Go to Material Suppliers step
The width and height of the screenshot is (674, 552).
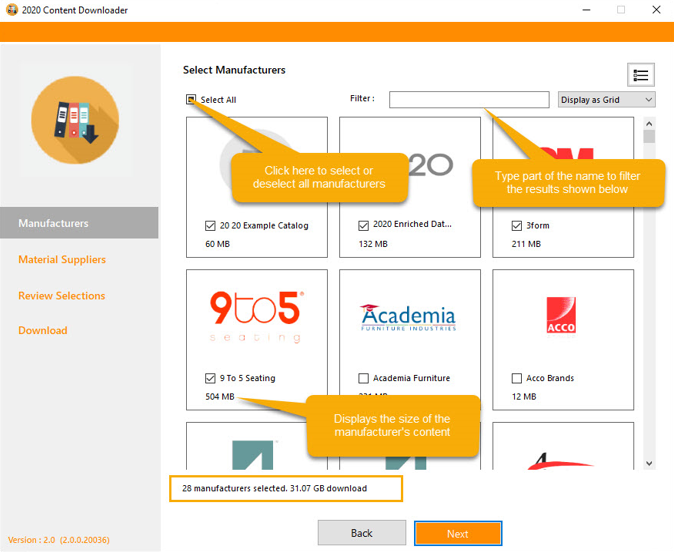62,260
